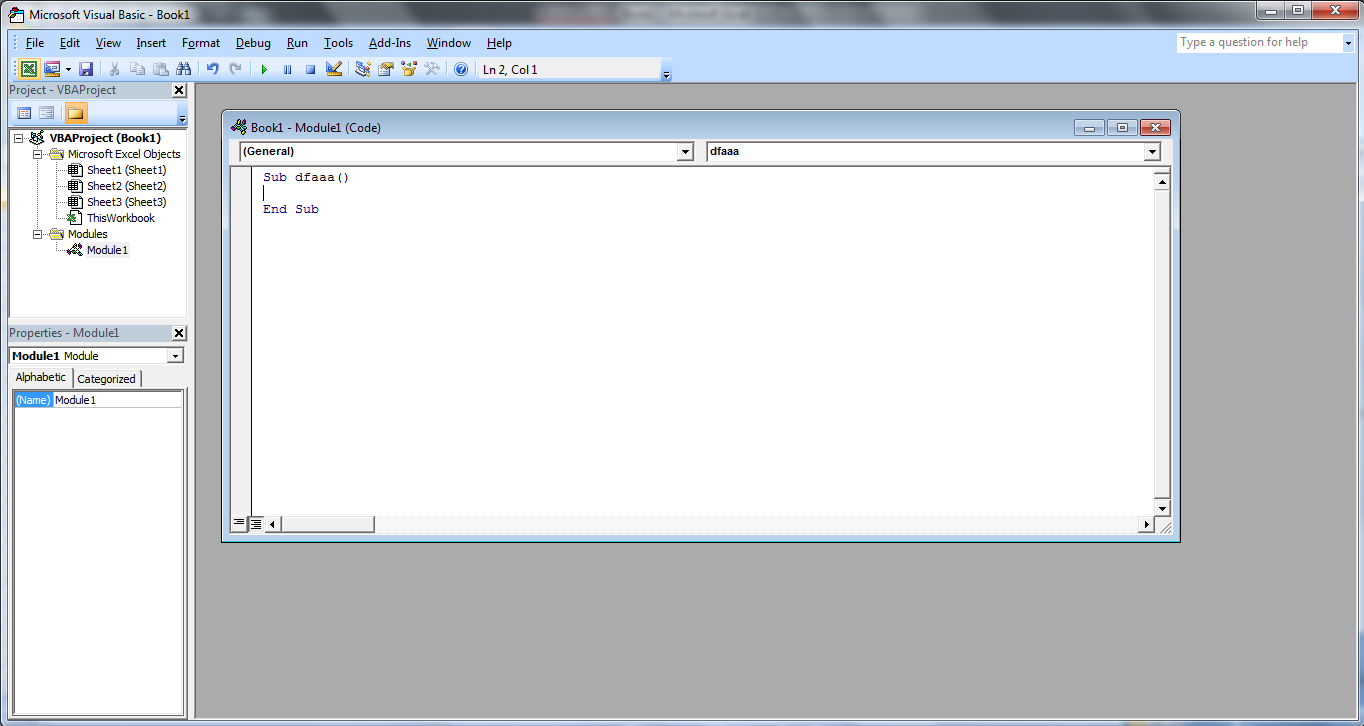Image resolution: width=1364 pixels, height=726 pixels.
Task: Run the dfaaa sub with Run button
Action: [264, 68]
